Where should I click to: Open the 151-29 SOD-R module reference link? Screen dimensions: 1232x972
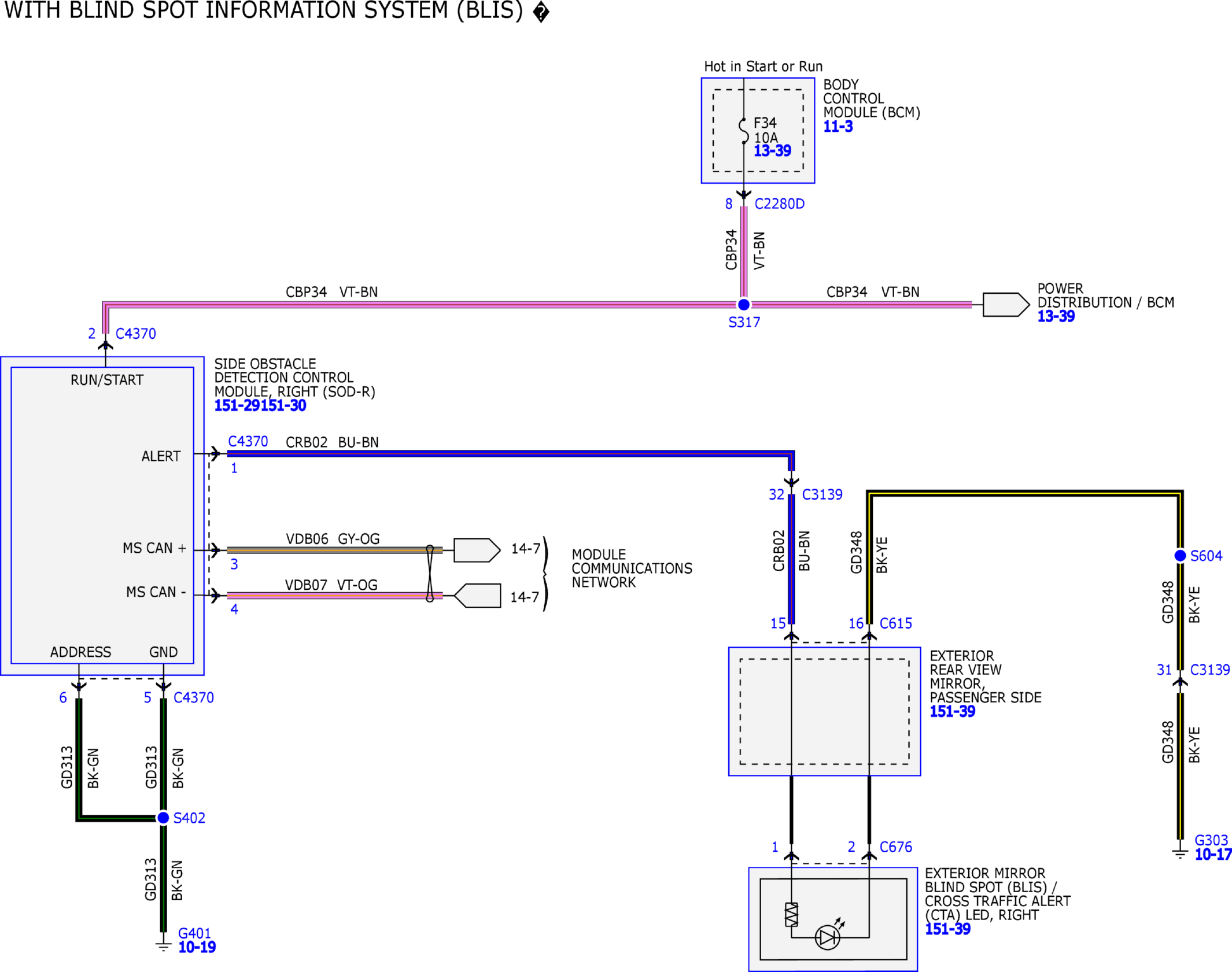point(237,405)
